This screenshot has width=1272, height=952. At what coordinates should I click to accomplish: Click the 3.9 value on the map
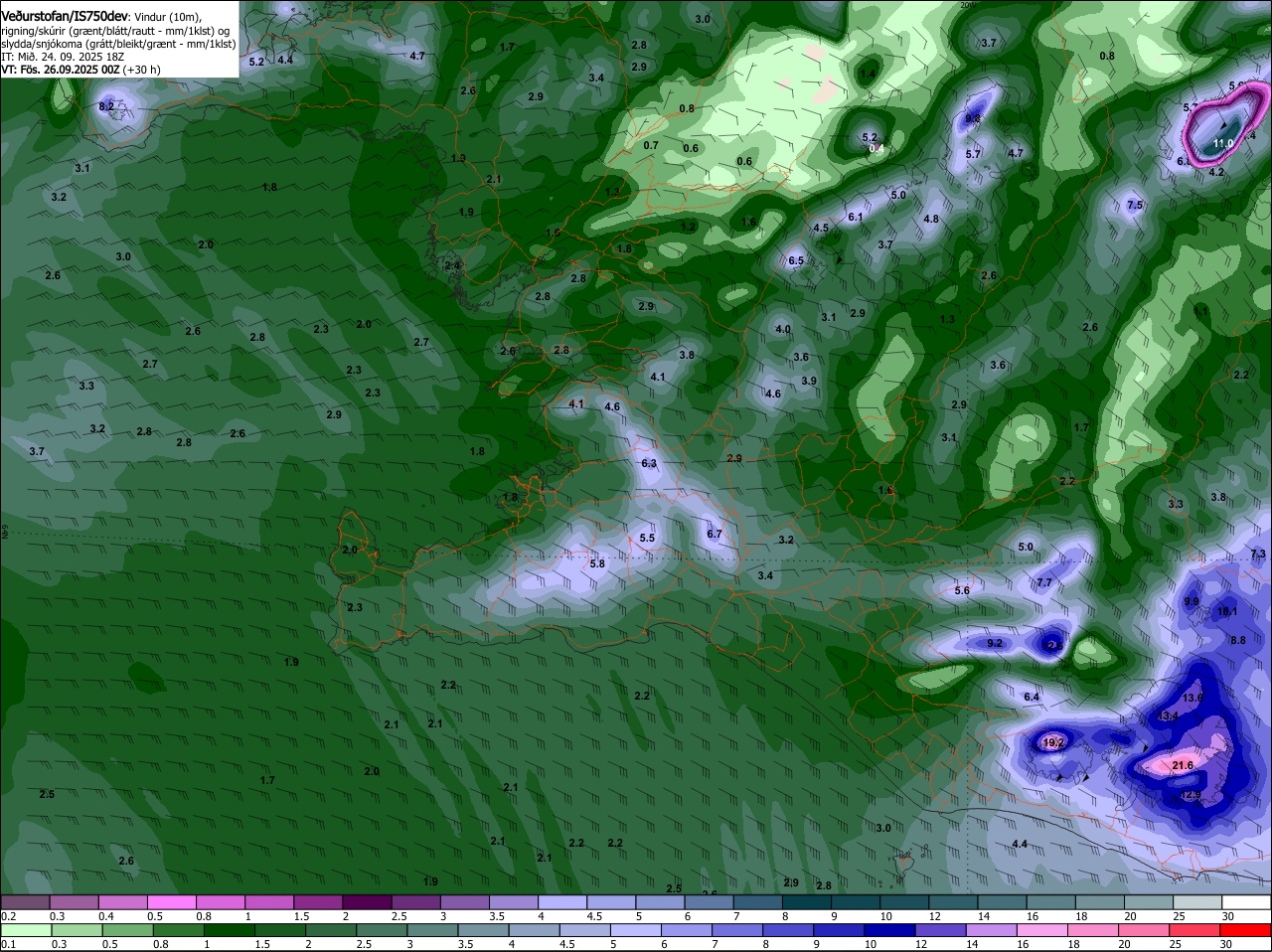click(809, 382)
